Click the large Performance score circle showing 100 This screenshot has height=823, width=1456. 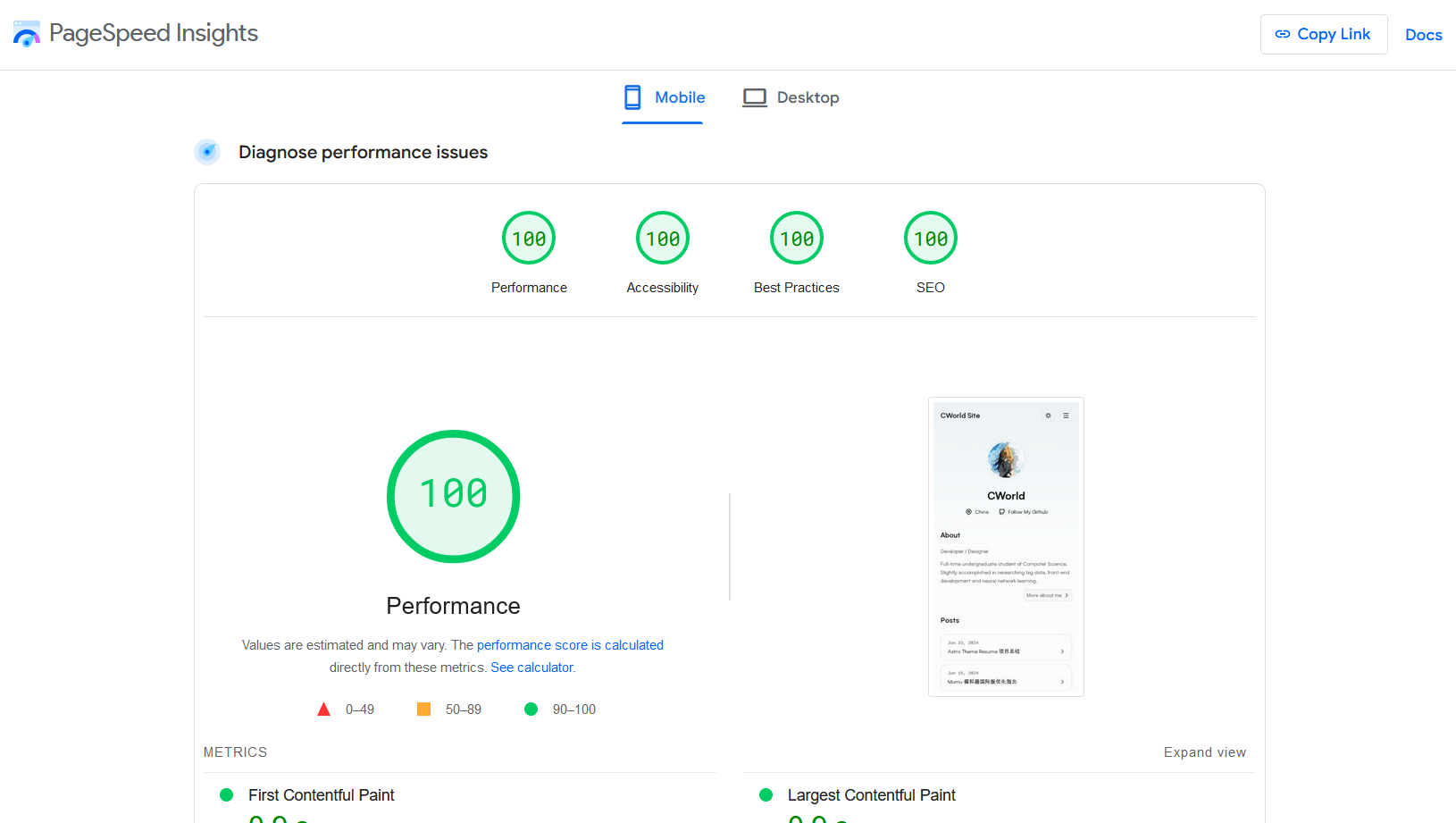pos(453,497)
